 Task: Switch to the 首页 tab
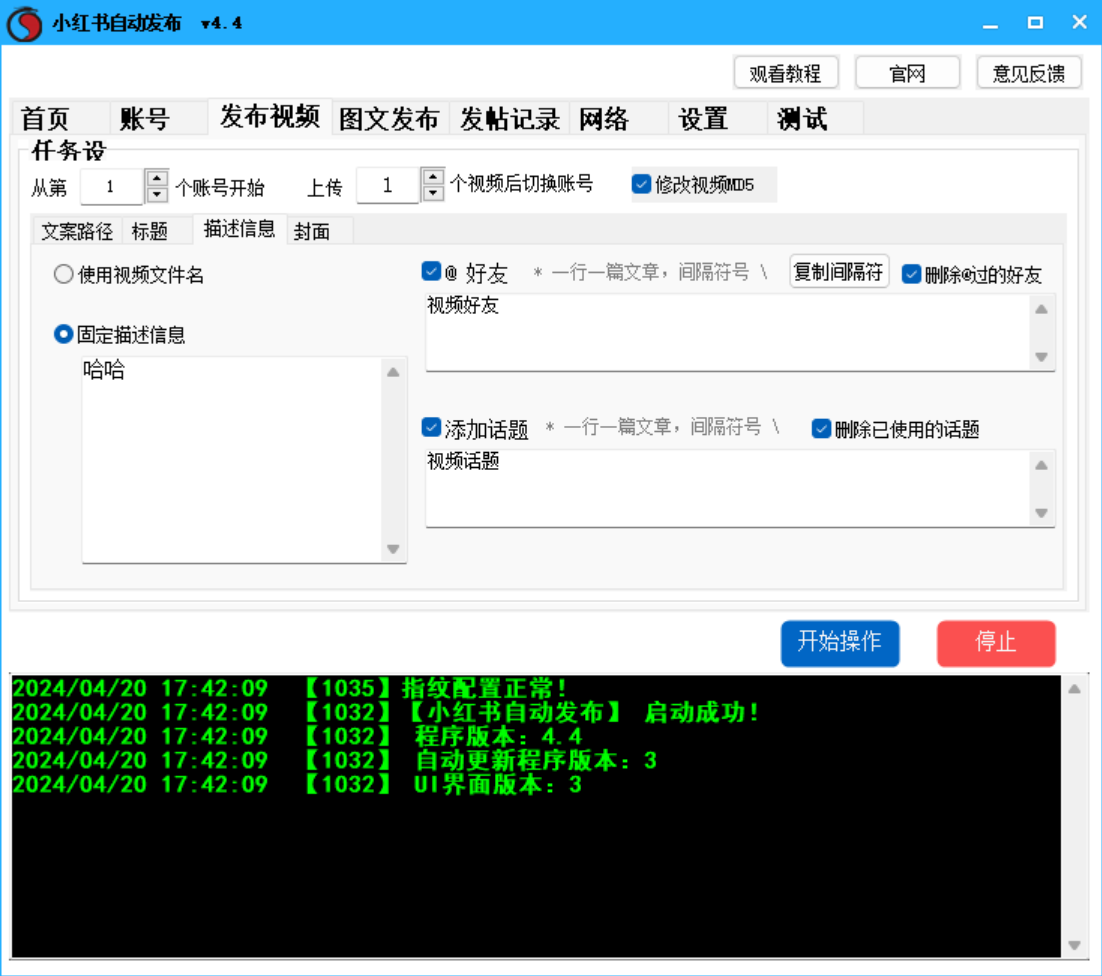click(60, 118)
